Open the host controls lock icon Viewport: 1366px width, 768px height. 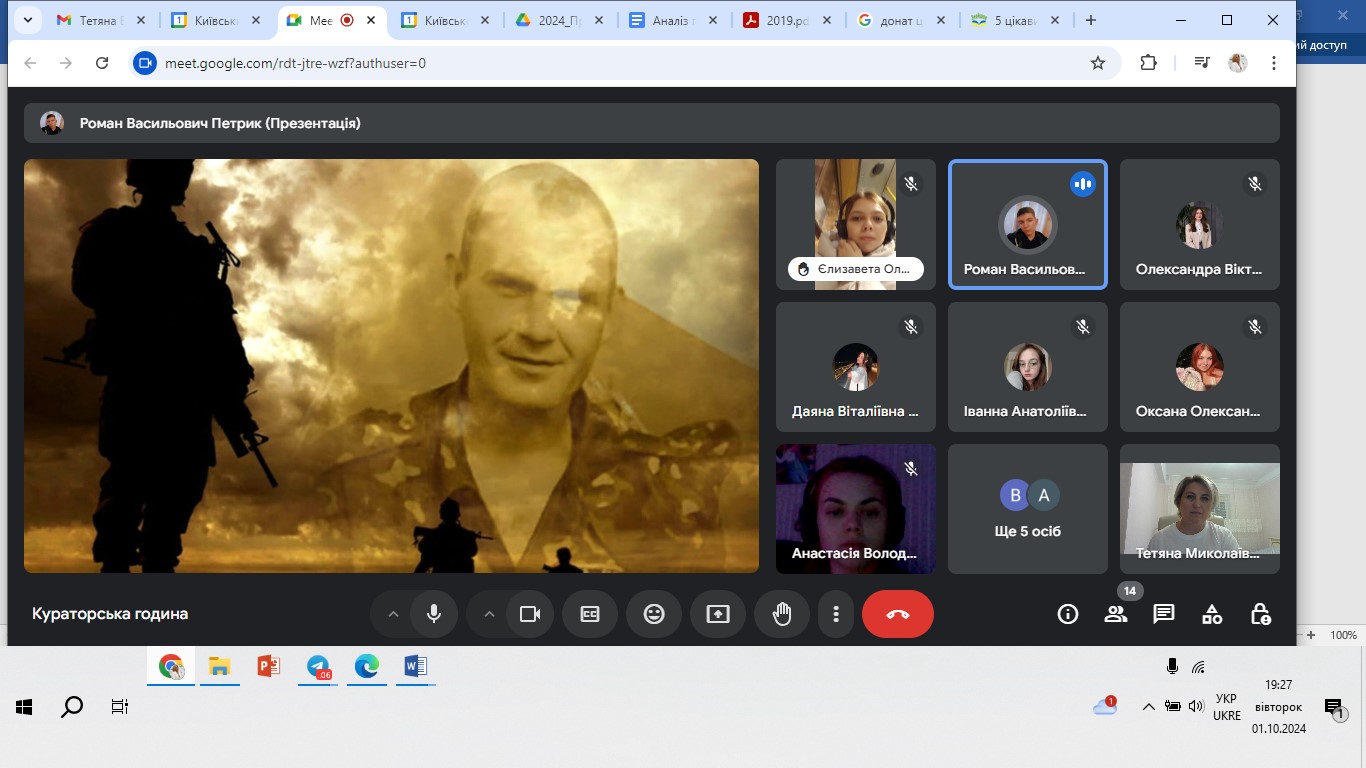[x=1260, y=614]
